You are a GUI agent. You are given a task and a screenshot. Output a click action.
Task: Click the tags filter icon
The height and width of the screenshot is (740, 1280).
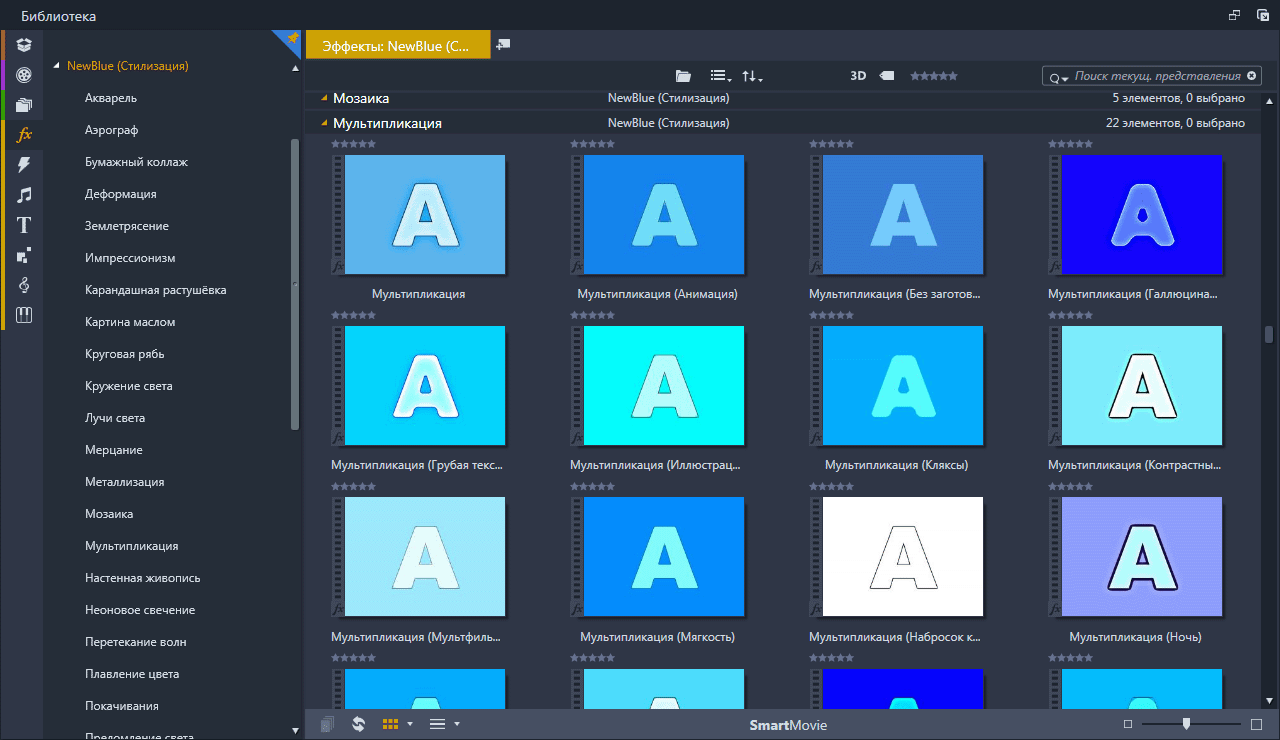point(886,76)
